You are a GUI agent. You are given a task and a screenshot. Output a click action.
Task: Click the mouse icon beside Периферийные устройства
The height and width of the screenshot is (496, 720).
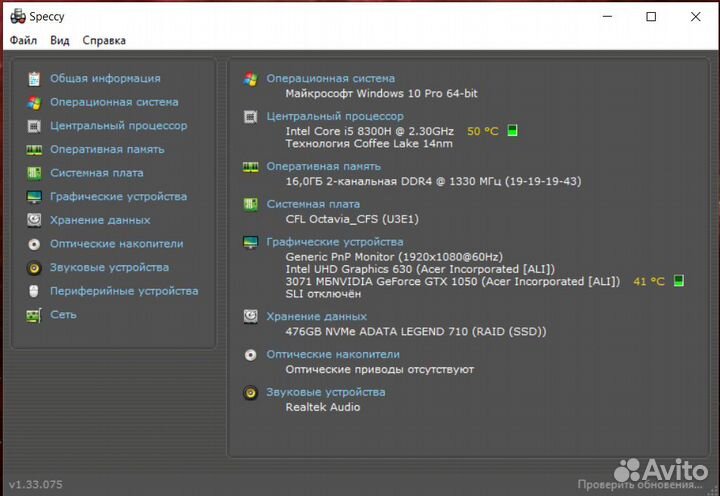click(34, 291)
